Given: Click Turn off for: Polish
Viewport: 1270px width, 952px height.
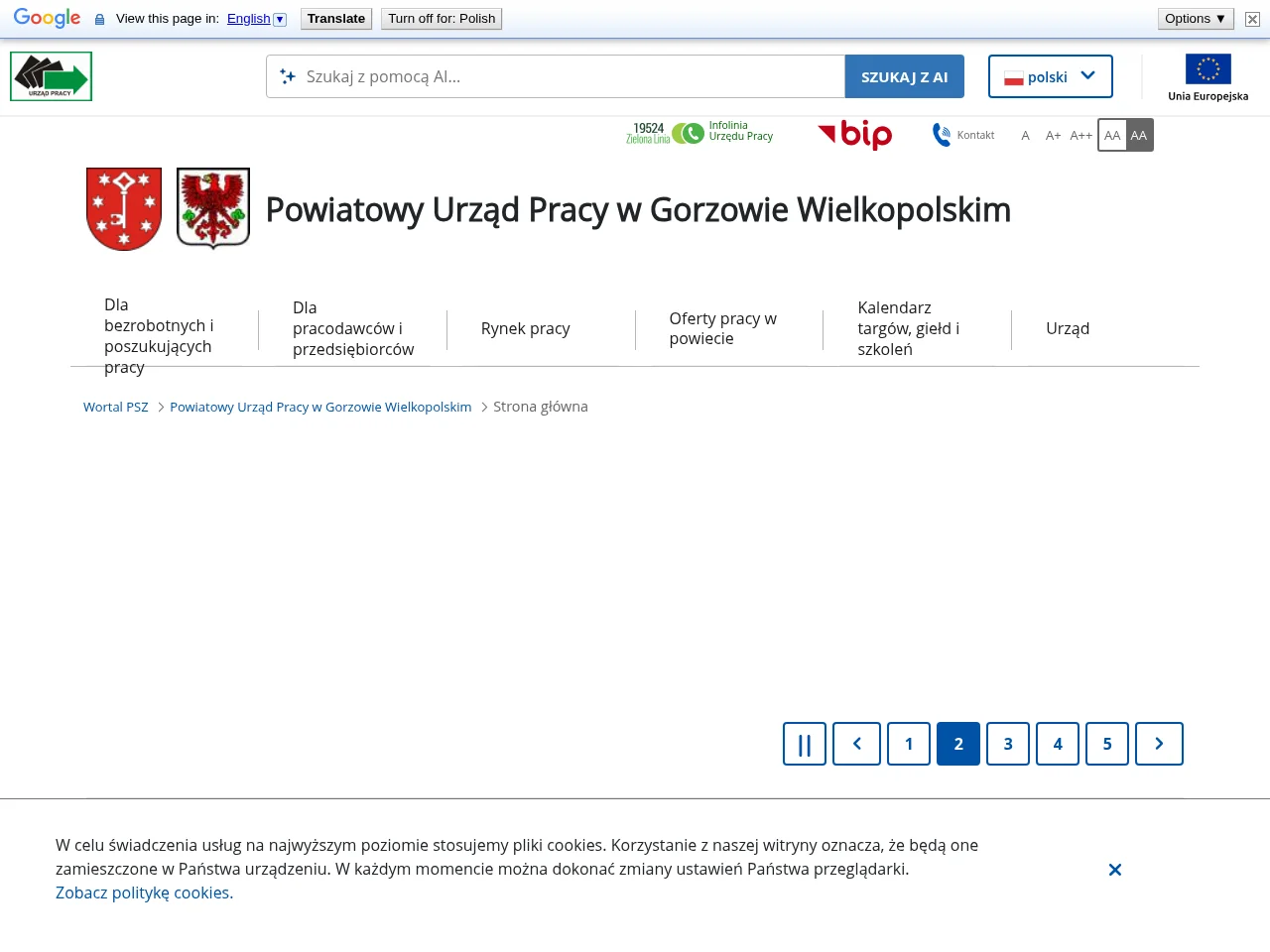Looking at the screenshot, I should click(x=442, y=19).
